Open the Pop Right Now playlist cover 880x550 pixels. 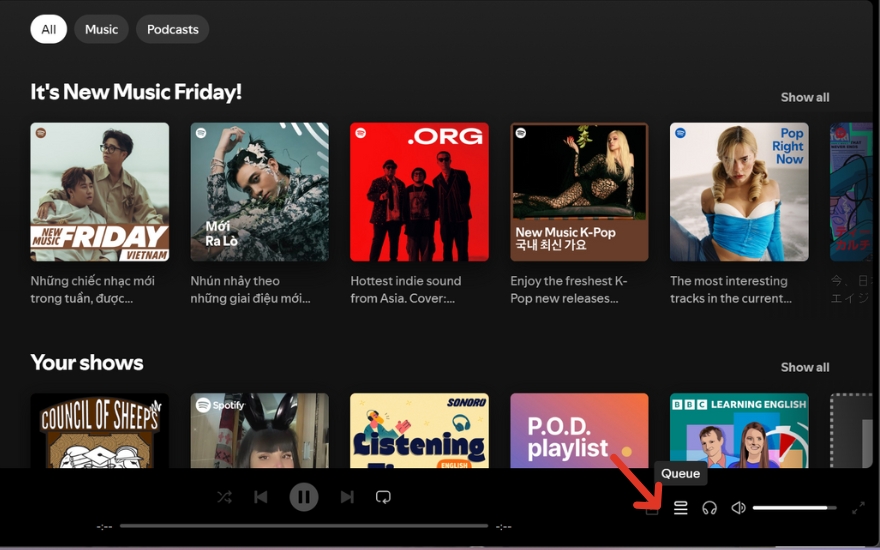(739, 192)
